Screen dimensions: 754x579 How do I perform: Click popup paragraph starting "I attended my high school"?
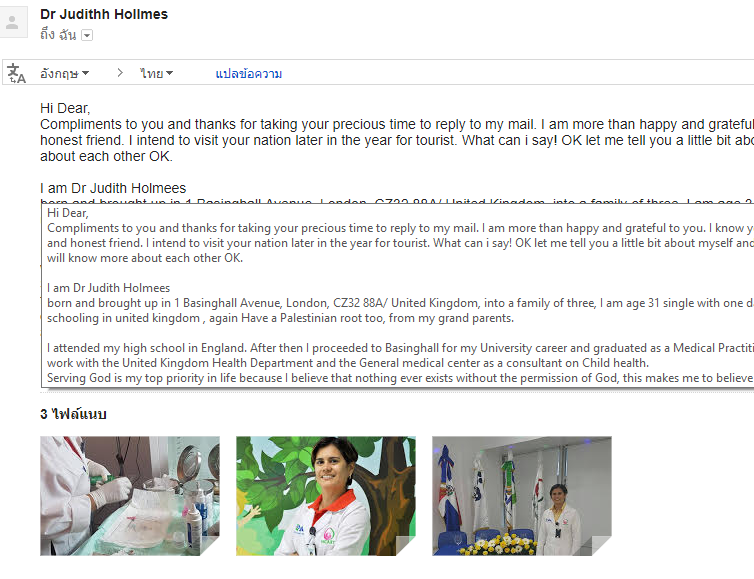[400, 355]
